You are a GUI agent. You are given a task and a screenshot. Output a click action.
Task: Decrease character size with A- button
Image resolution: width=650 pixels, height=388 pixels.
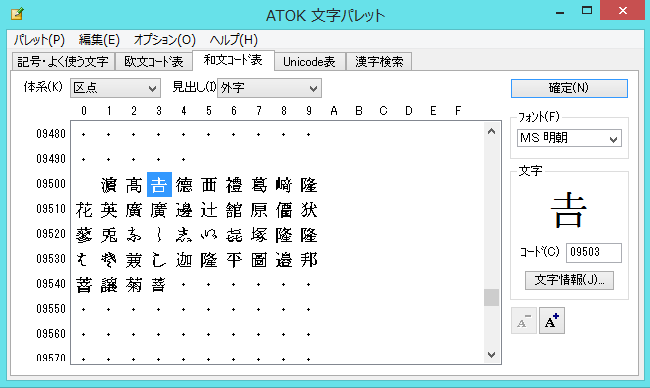[524, 320]
